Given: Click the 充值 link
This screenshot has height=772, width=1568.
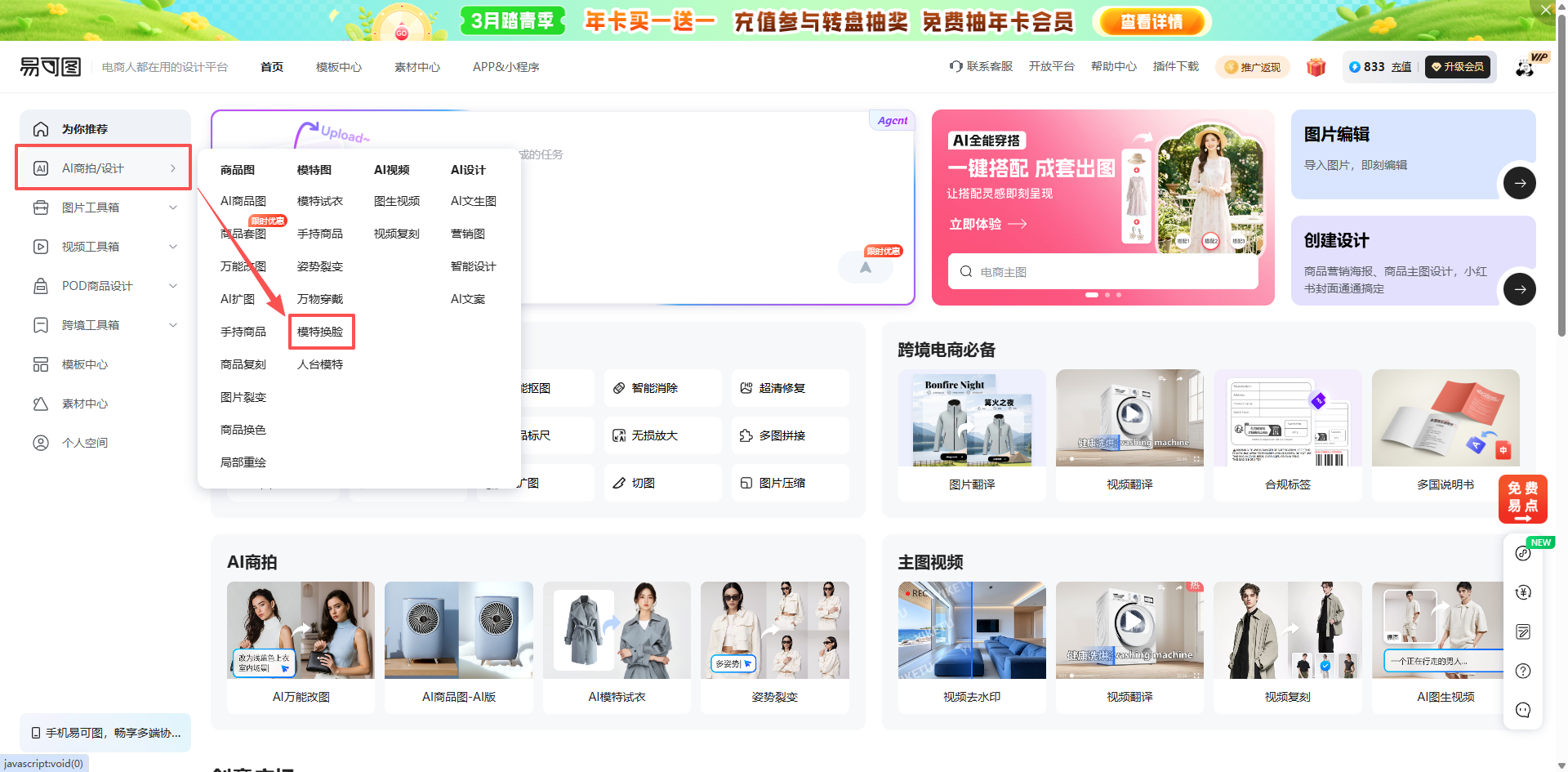Looking at the screenshot, I should pos(1401,67).
